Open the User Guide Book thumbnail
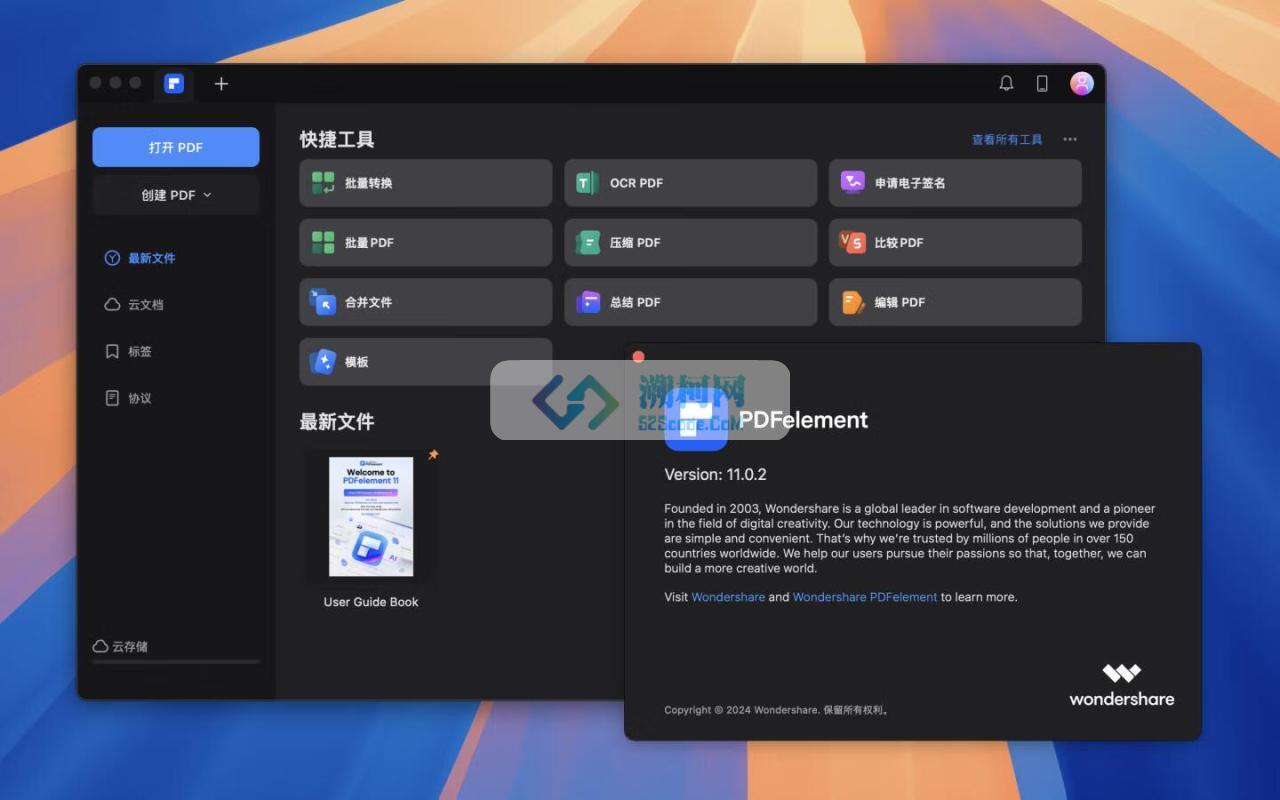The height and width of the screenshot is (800, 1280). [x=371, y=517]
